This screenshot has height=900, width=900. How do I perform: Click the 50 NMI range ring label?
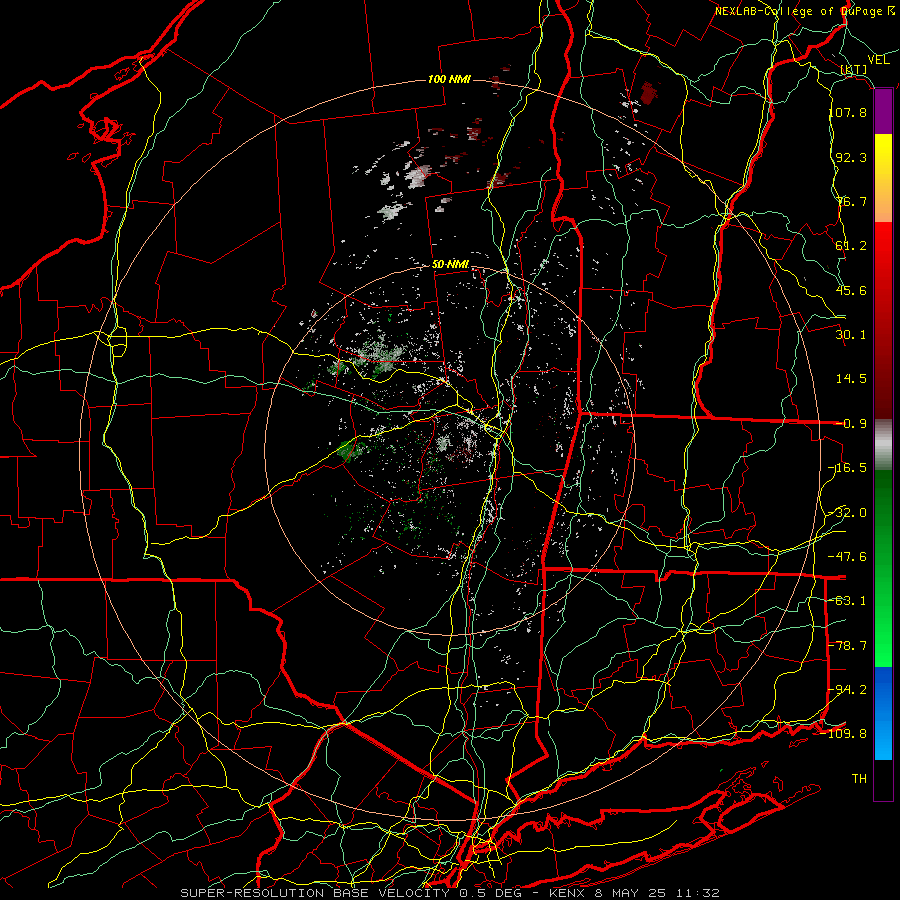point(451,265)
